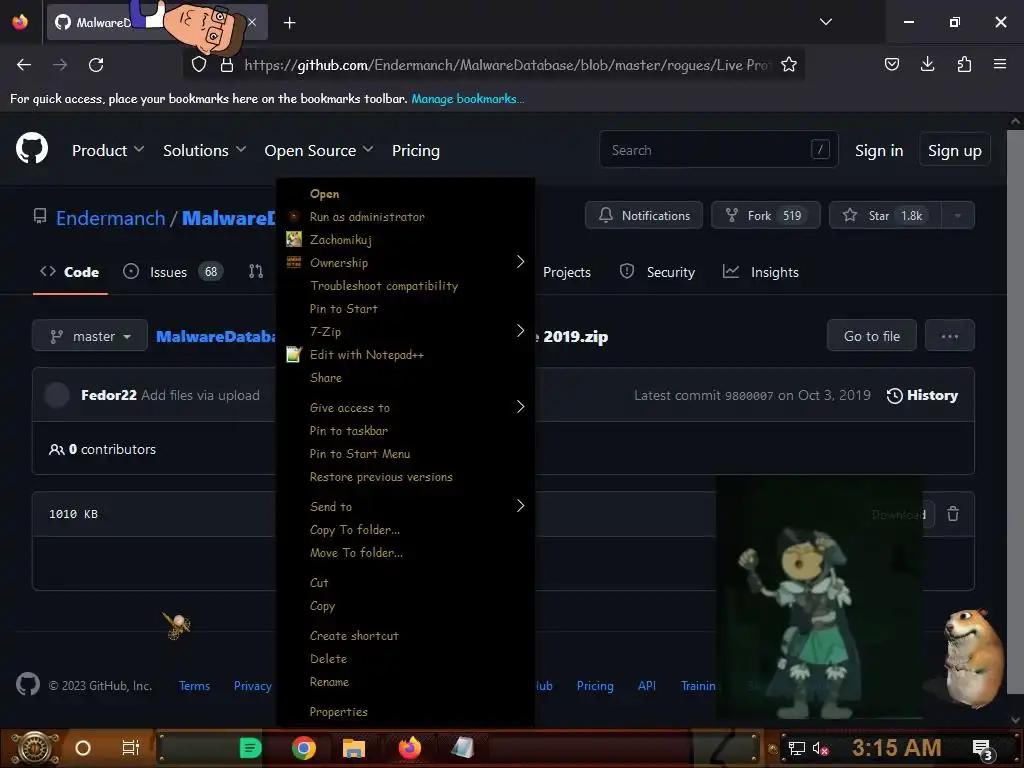This screenshot has width=1024, height=768.
Task: Focus GitHub search field
Action: click(718, 150)
